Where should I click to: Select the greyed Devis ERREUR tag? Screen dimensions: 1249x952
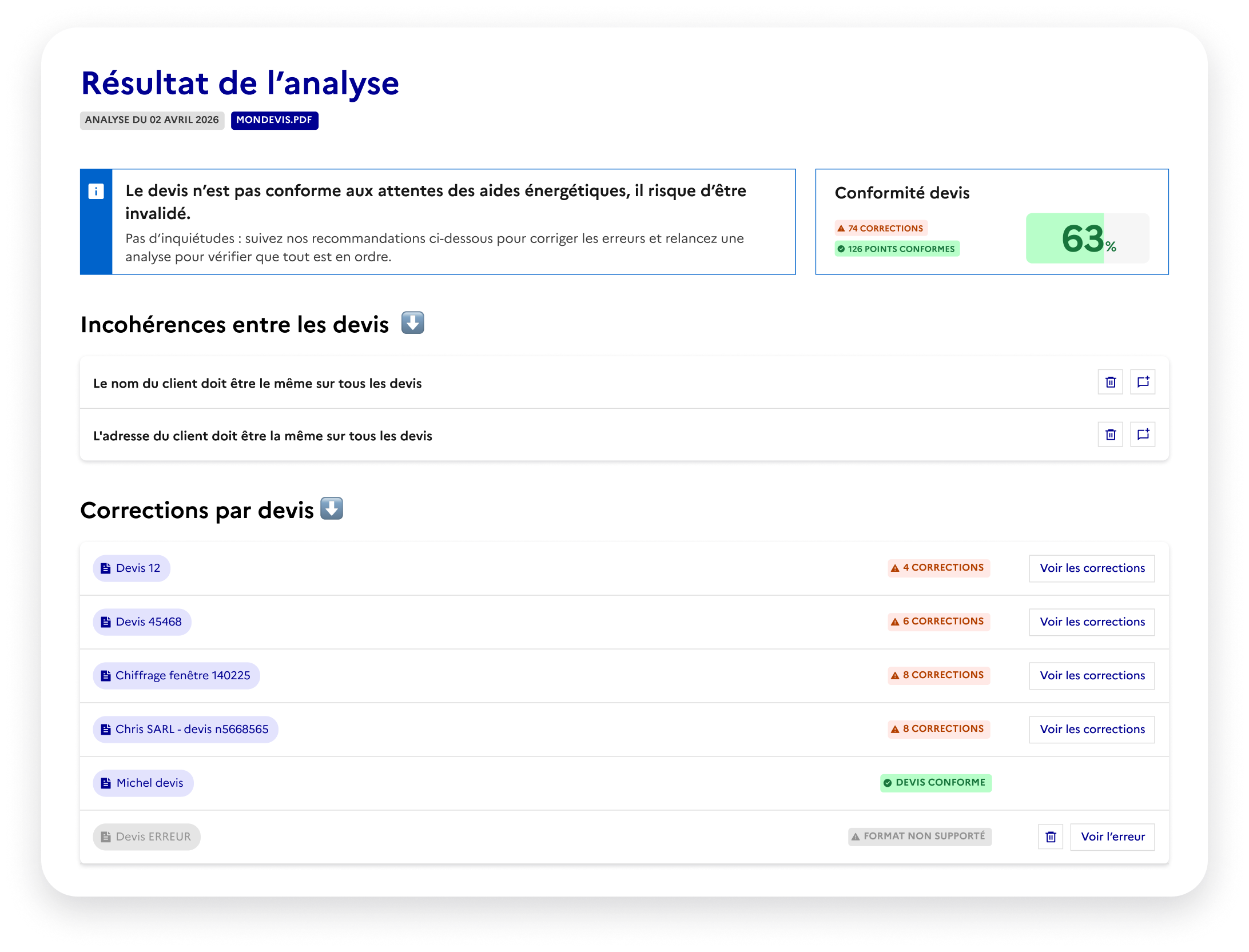[x=146, y=837]
